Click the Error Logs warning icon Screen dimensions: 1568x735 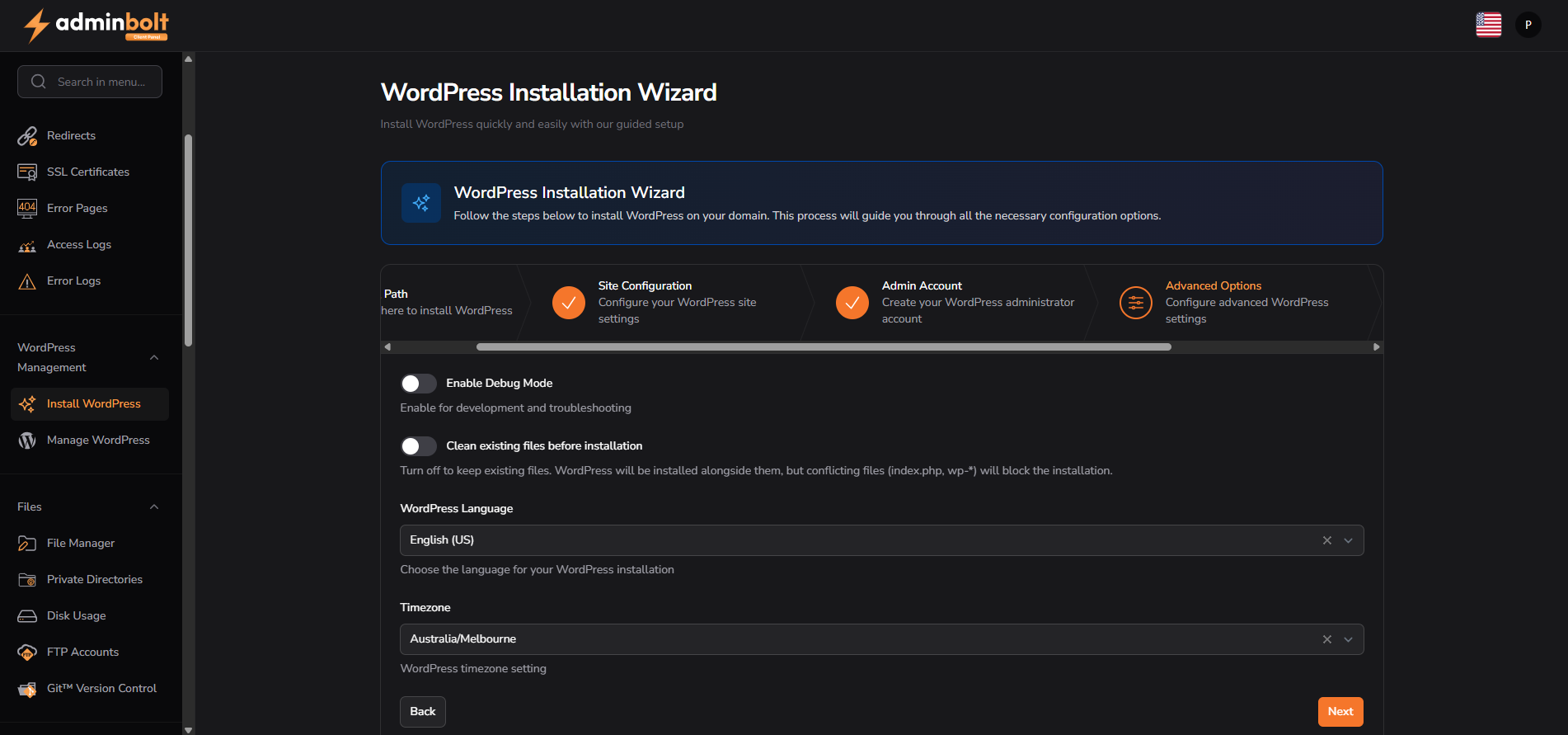point(27,281)
